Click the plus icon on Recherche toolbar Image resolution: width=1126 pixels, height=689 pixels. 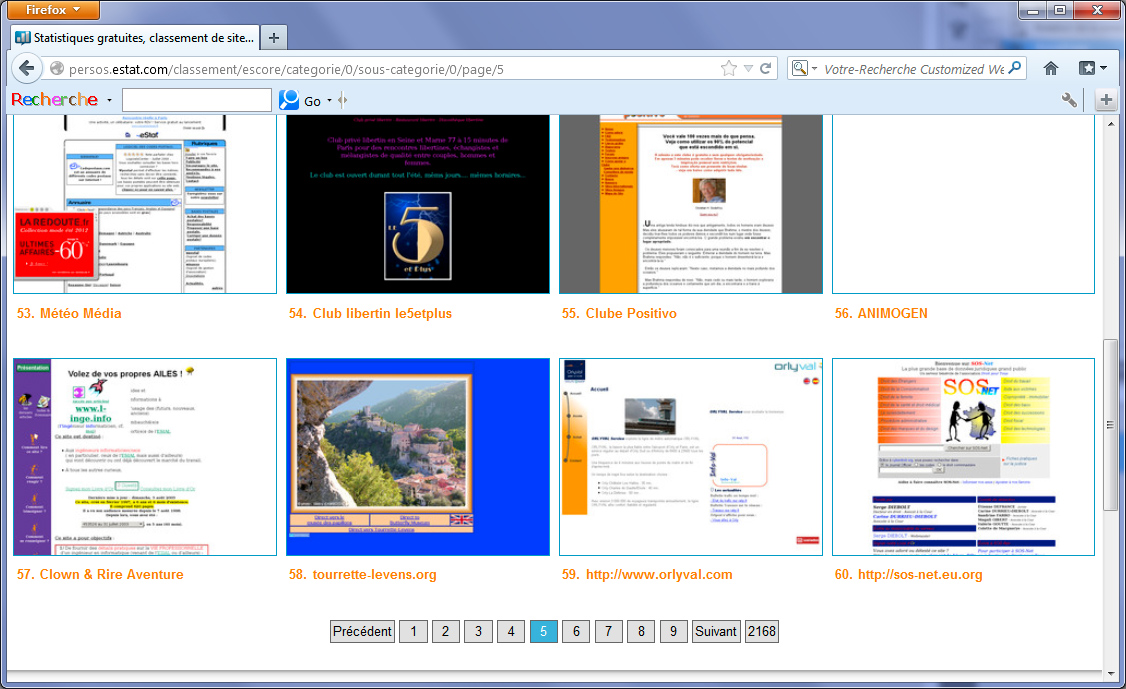(1106, 101)
